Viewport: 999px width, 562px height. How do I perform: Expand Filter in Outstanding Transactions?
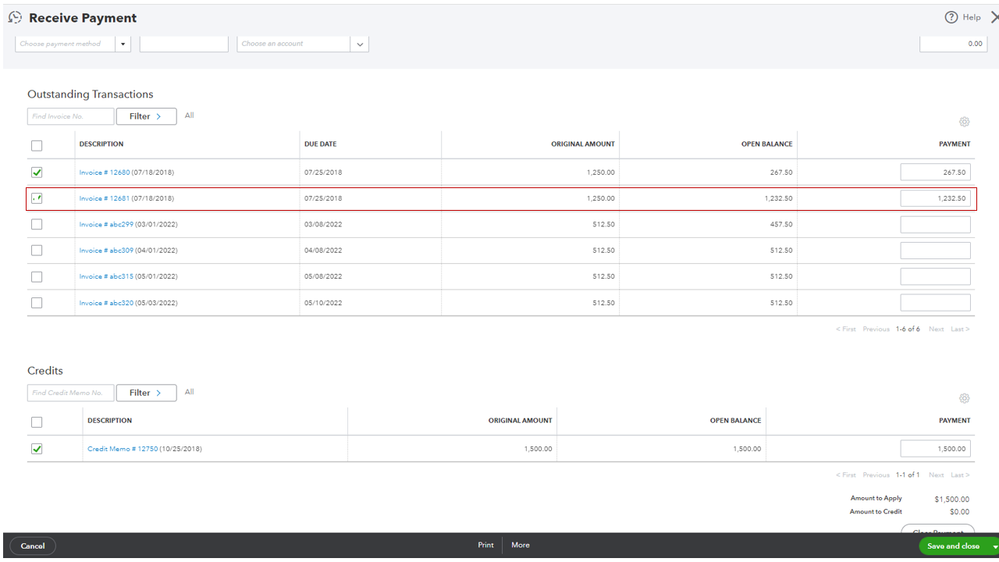(x=146, y=117)
